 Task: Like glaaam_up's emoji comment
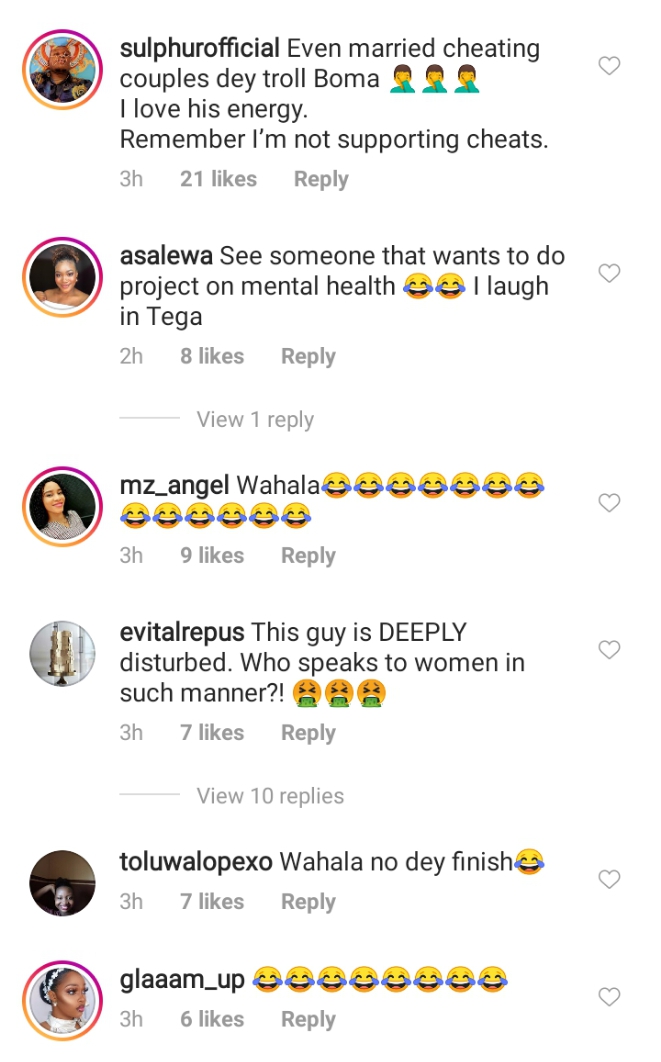(609, 997)
